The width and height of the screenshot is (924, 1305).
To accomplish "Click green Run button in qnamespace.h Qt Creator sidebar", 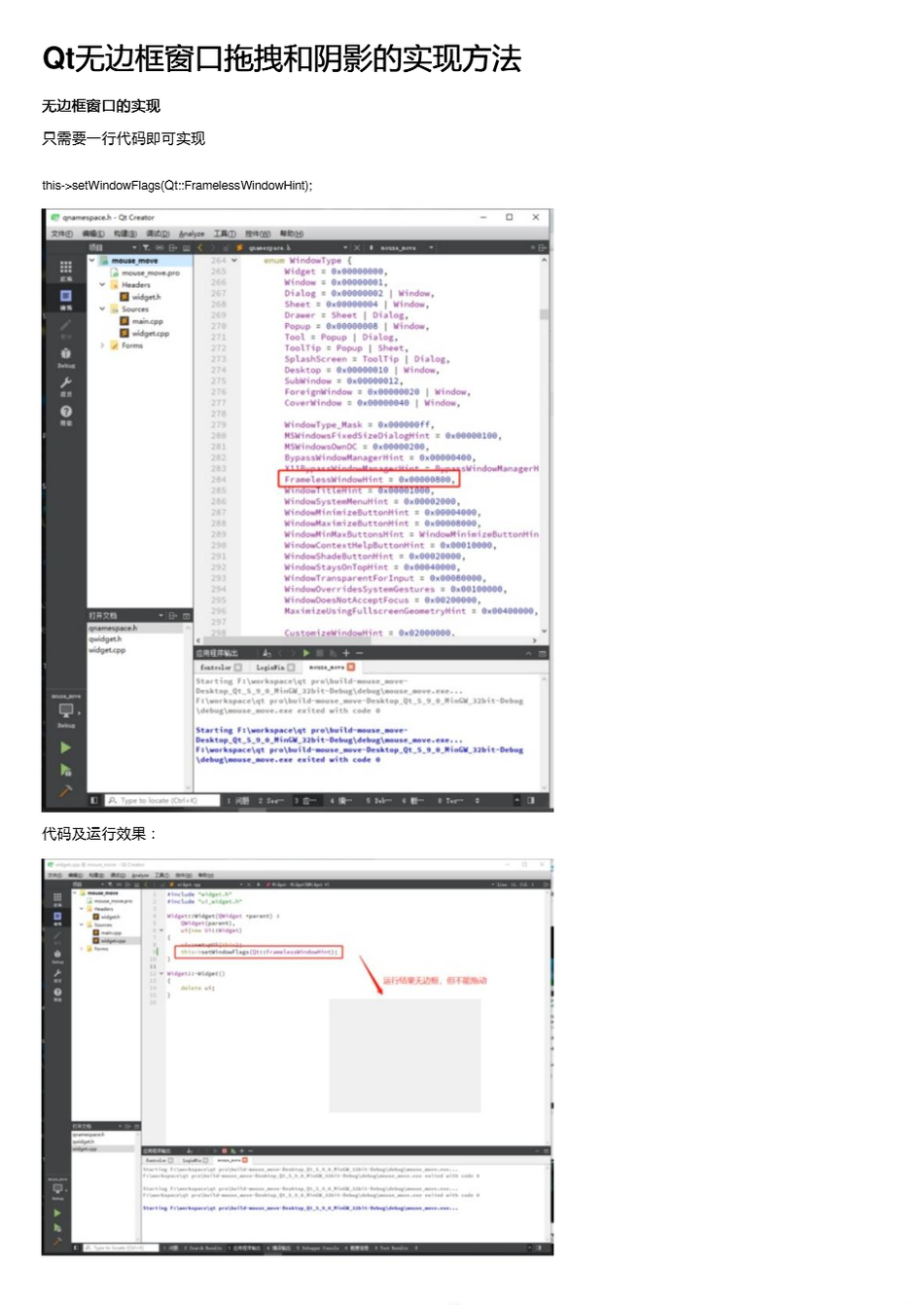I will tap(65, 747).
